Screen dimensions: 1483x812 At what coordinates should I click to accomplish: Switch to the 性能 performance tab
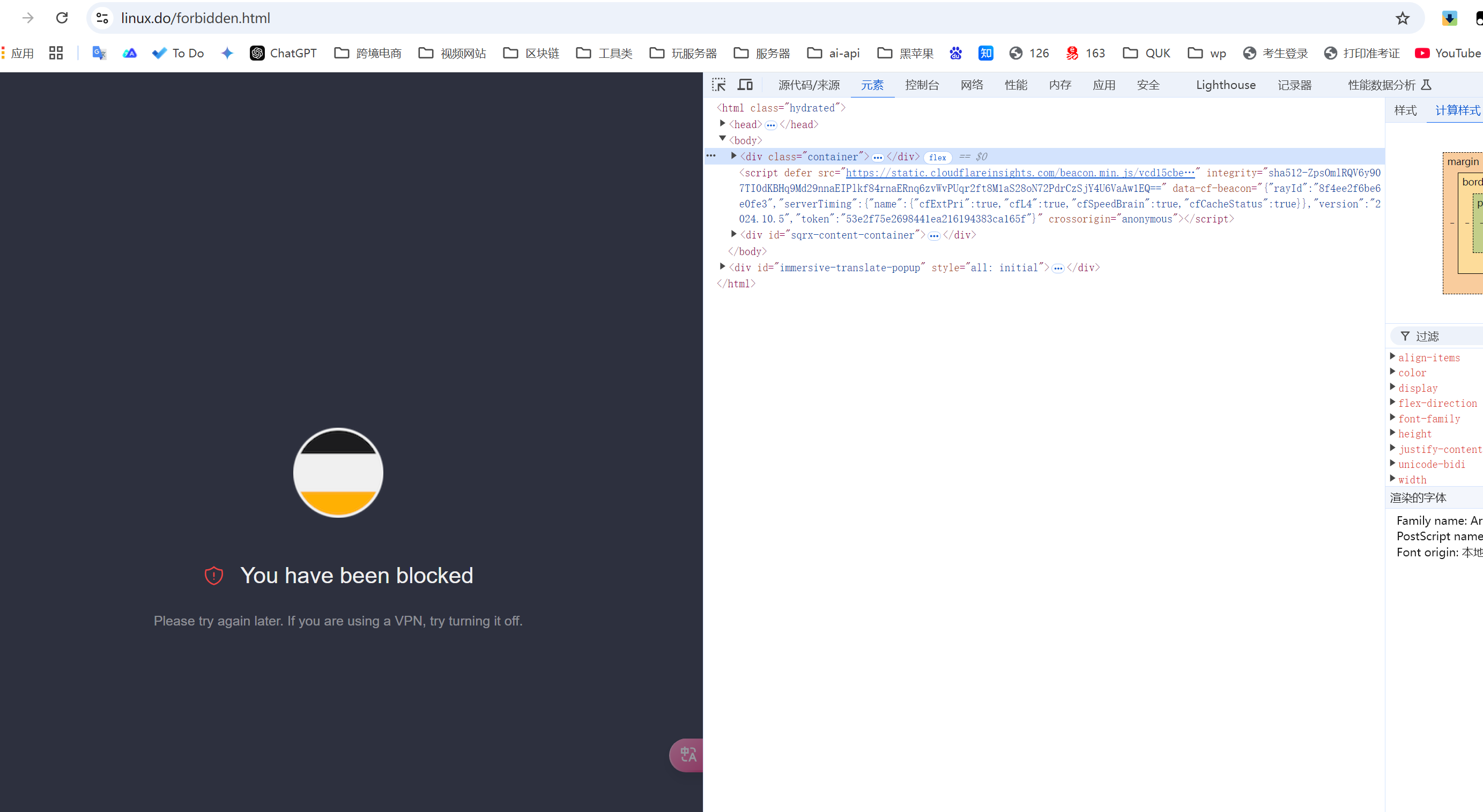click(1016, 85)
